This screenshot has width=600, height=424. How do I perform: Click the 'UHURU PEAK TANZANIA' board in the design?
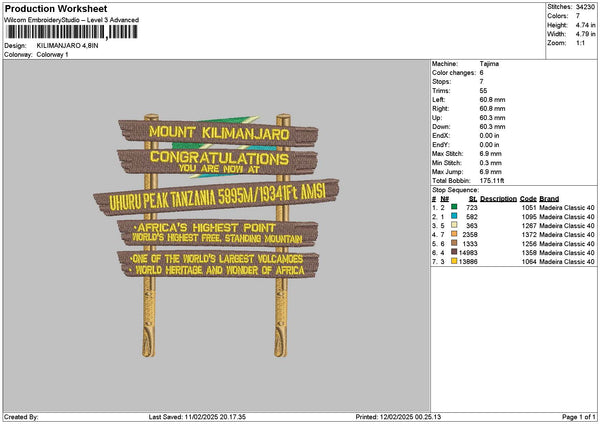coord(217,197)
